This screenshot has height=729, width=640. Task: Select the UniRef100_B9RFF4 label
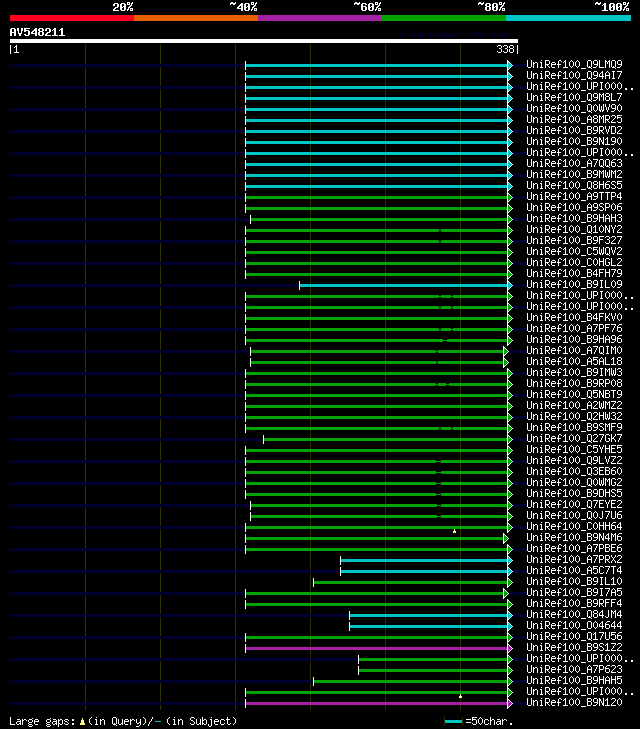click(574, 603)
